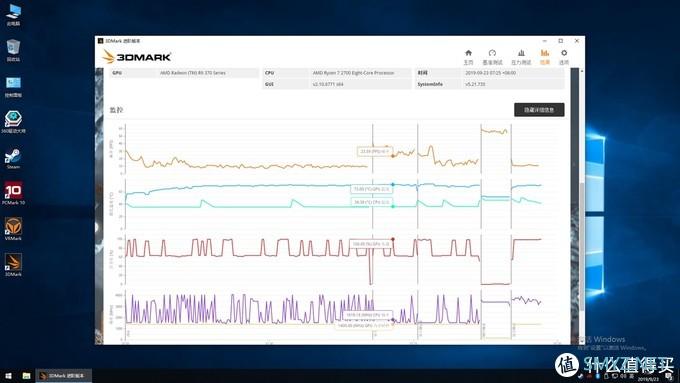The width and height of the screenshot is (680, 383).
Task: Open the Stress Tests chart icon
Action: click(521, 53)
